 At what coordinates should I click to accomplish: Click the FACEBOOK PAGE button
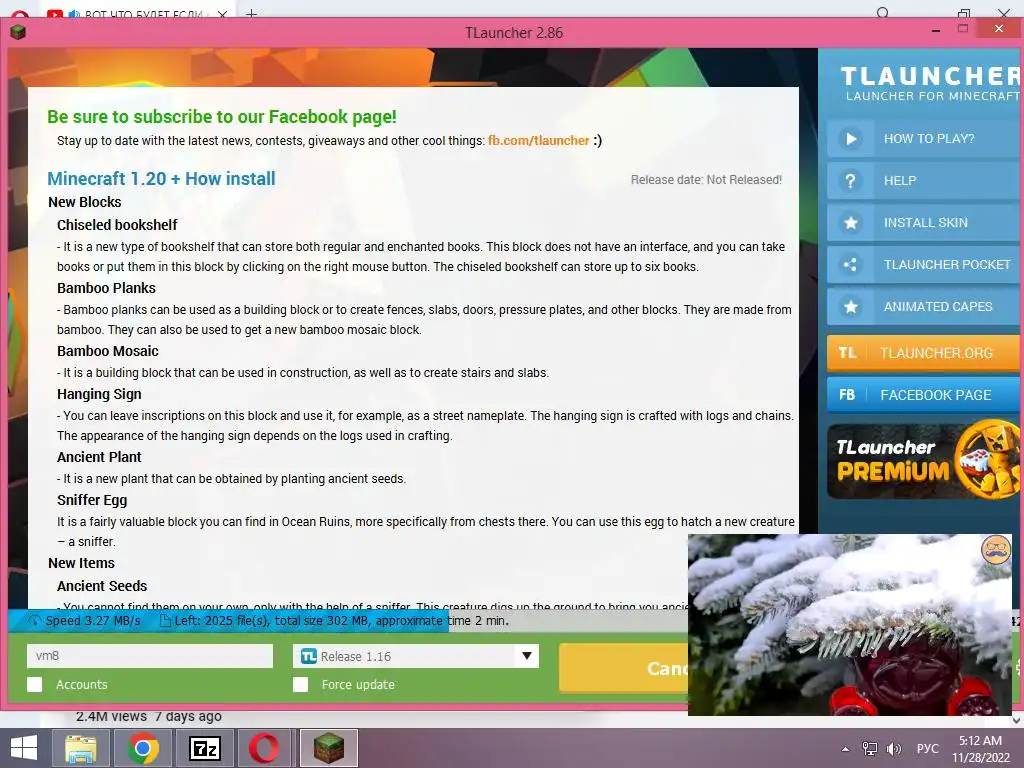pyautogui.click(x=925, y=394)
